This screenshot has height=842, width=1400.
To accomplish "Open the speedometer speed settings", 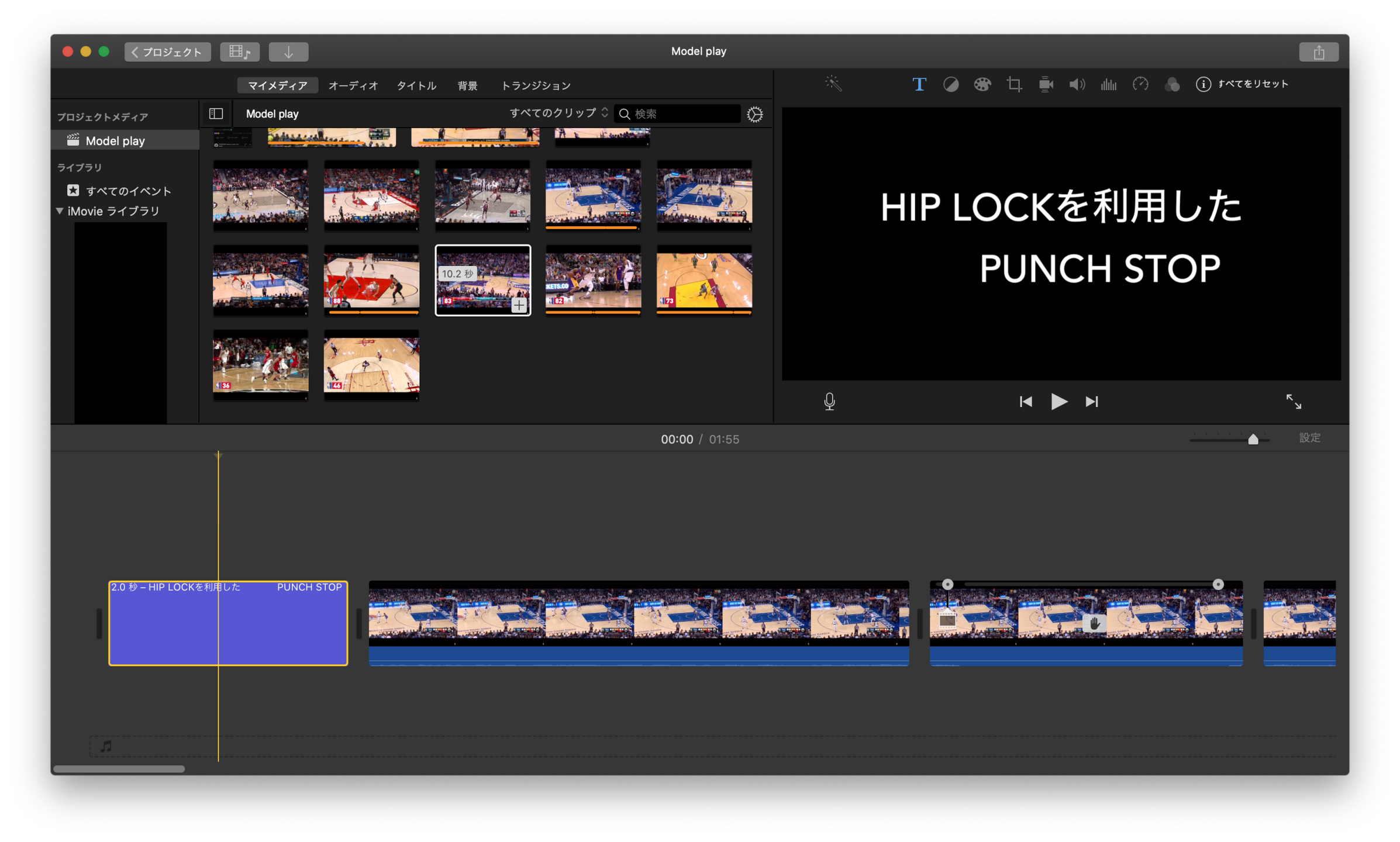I will coord(1140,84).
